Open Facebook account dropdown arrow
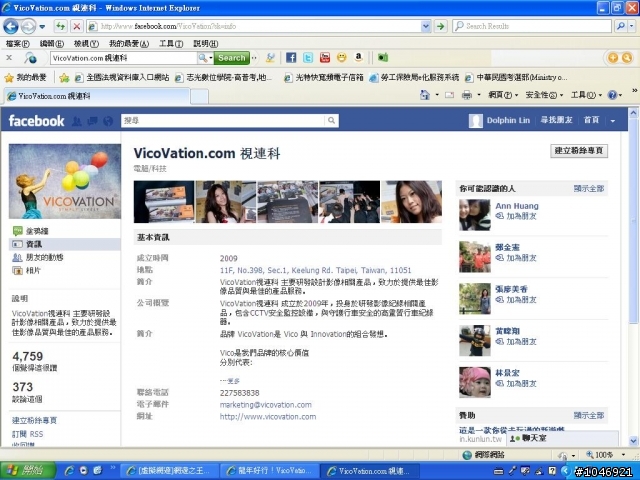The height and width of the screenshot is (480, 640). [613, 121]
